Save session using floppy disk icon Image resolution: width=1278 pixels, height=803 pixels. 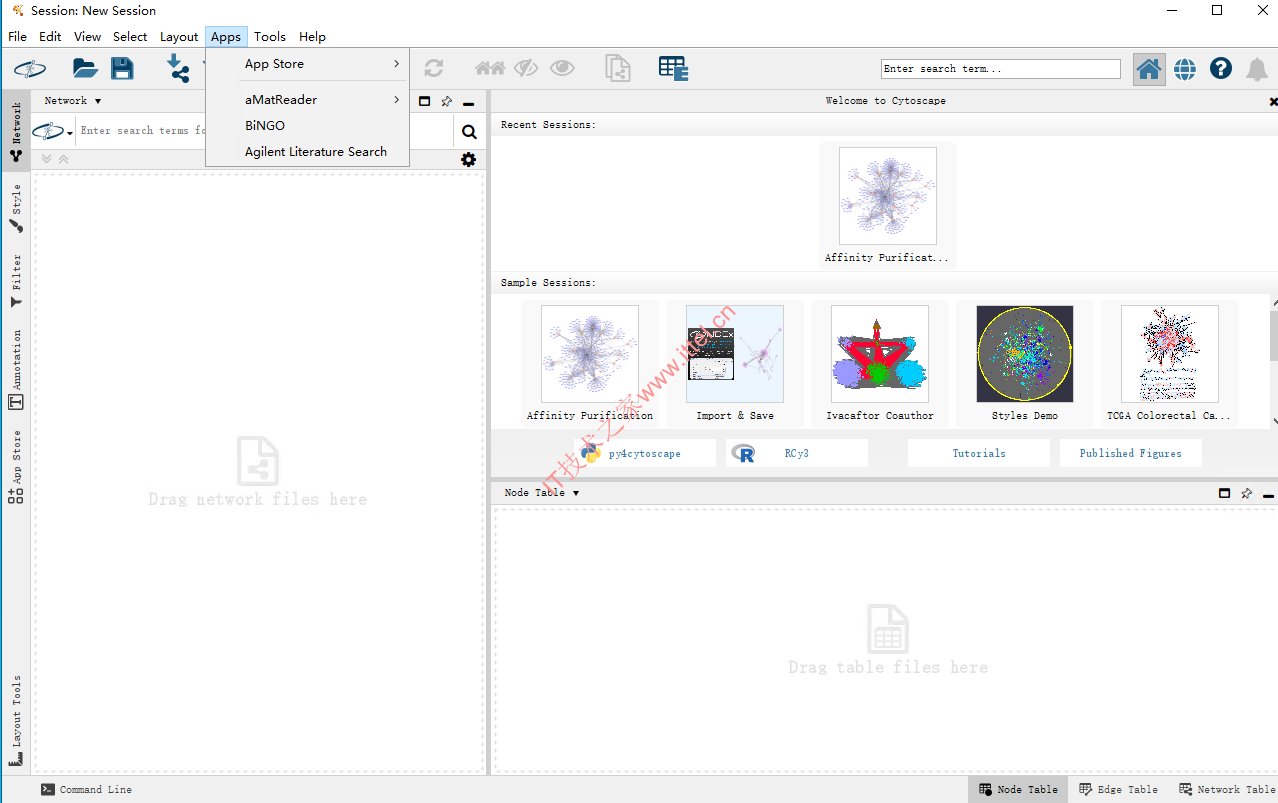122,68
